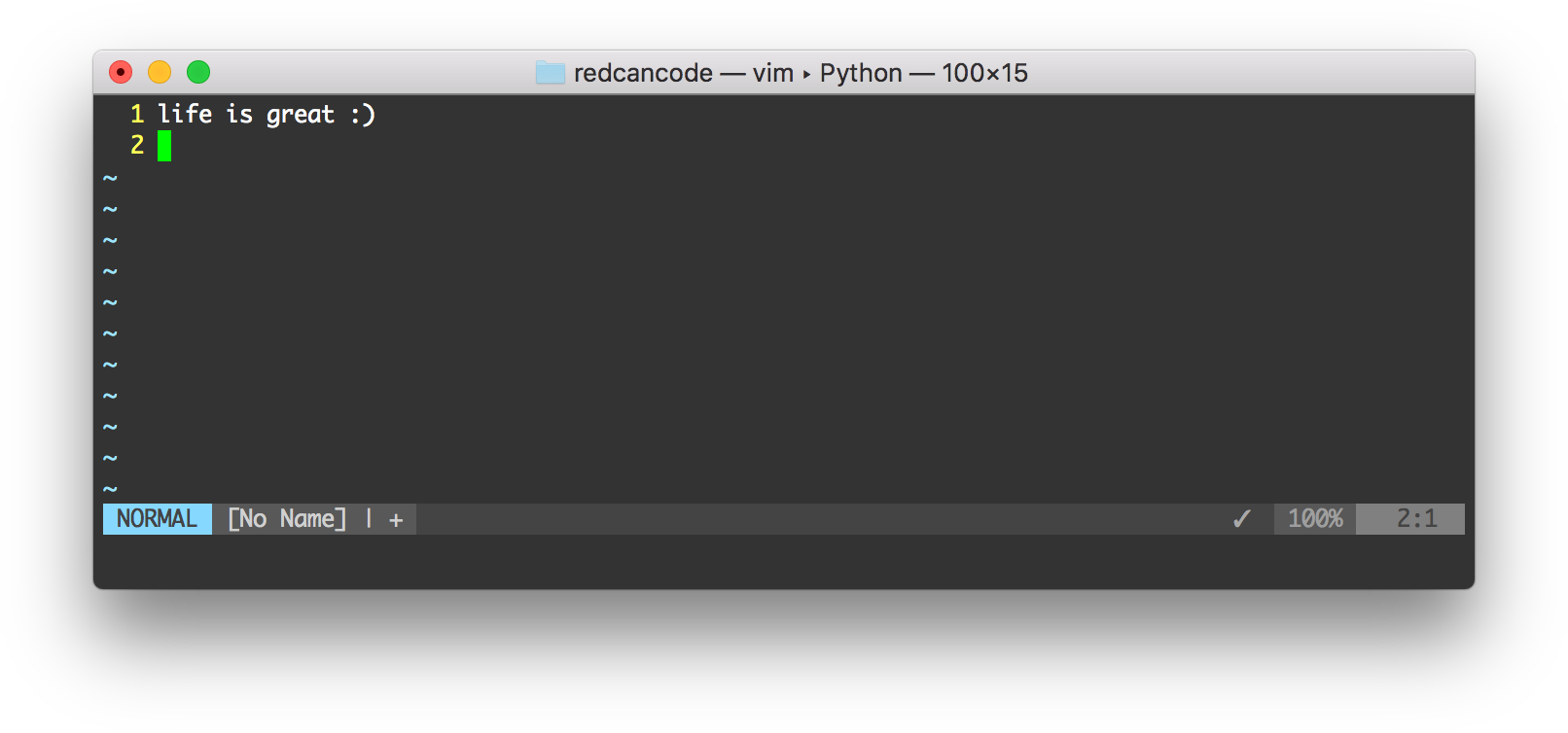The image size is (1568, 733).
Task: Click the 100% file position indicator
Action: [x=1315, y=519]
